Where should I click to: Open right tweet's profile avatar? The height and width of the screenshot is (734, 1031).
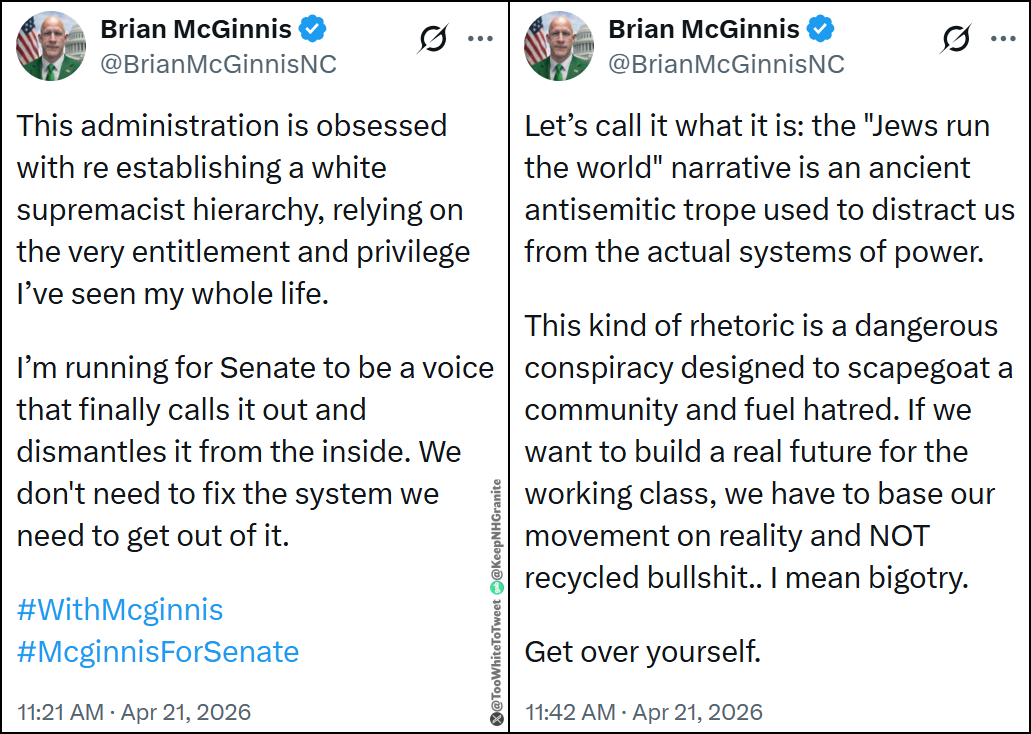559,46
